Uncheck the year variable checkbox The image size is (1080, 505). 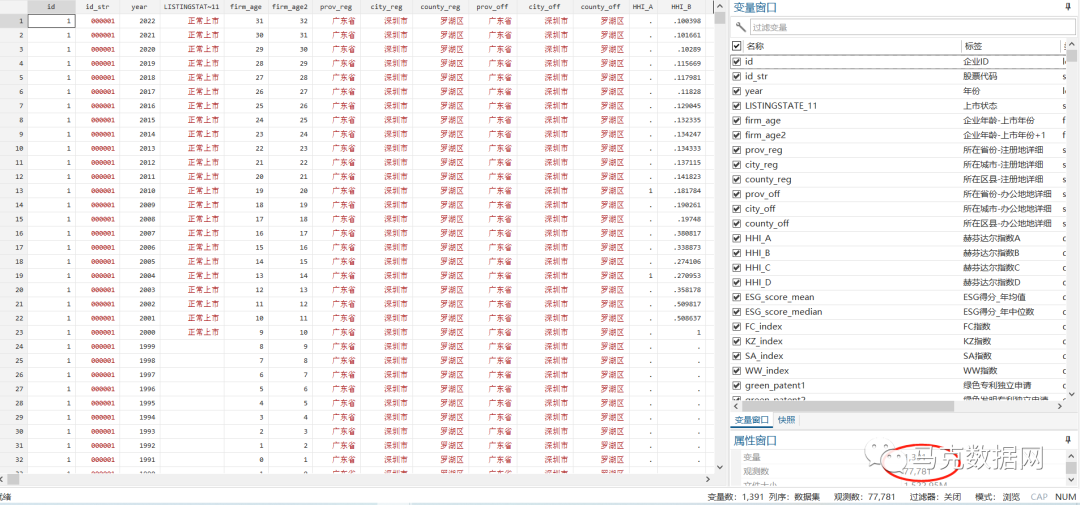pyautogui.click(x=736, y=91)
